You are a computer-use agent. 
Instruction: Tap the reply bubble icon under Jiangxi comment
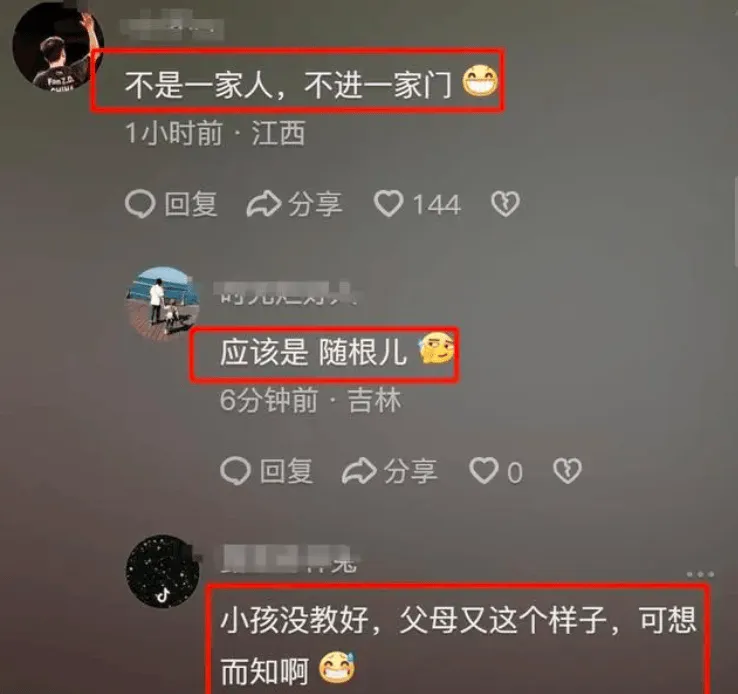click(140, 204)
